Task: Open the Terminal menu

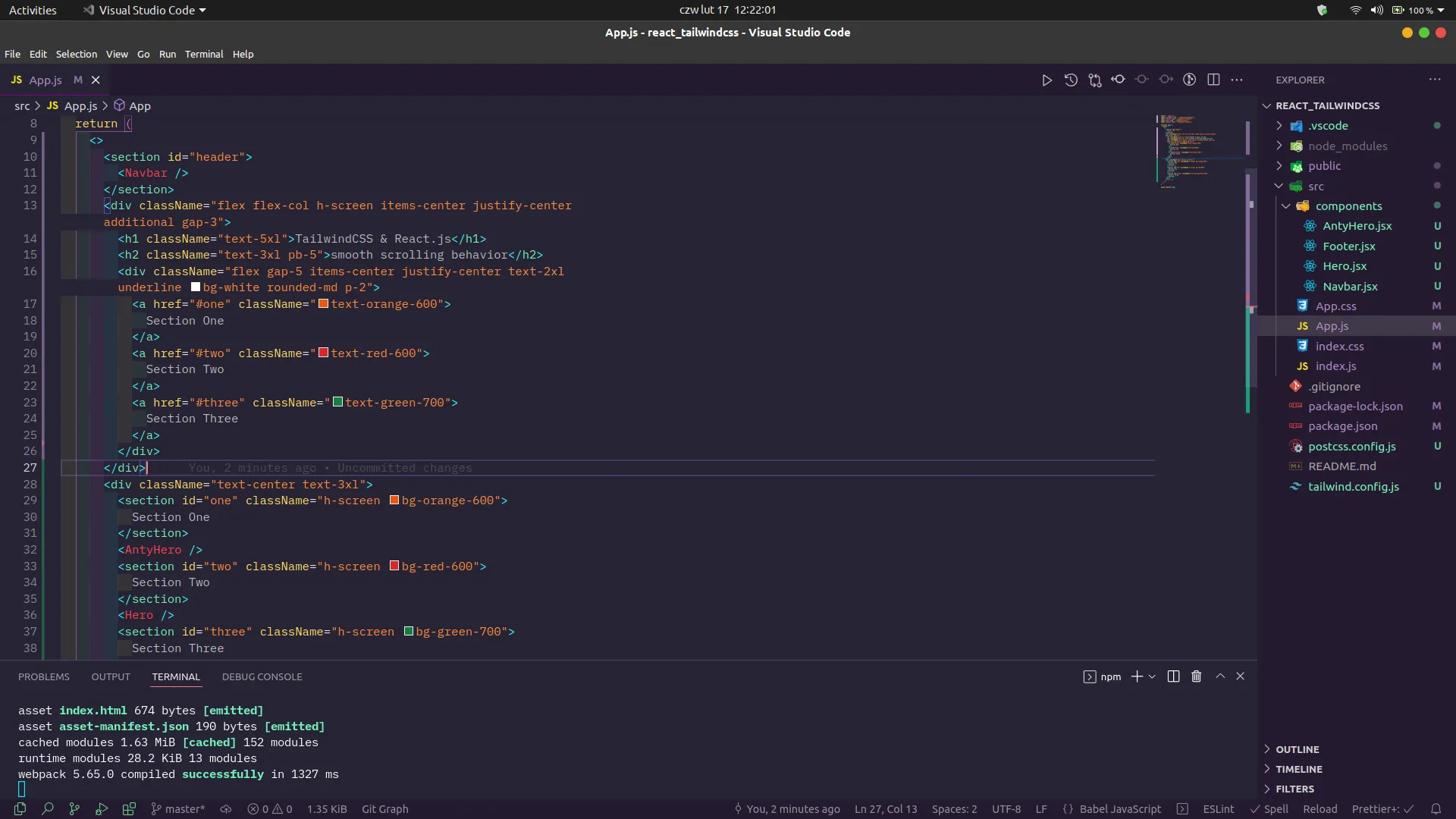Action: tap(203, 54)
